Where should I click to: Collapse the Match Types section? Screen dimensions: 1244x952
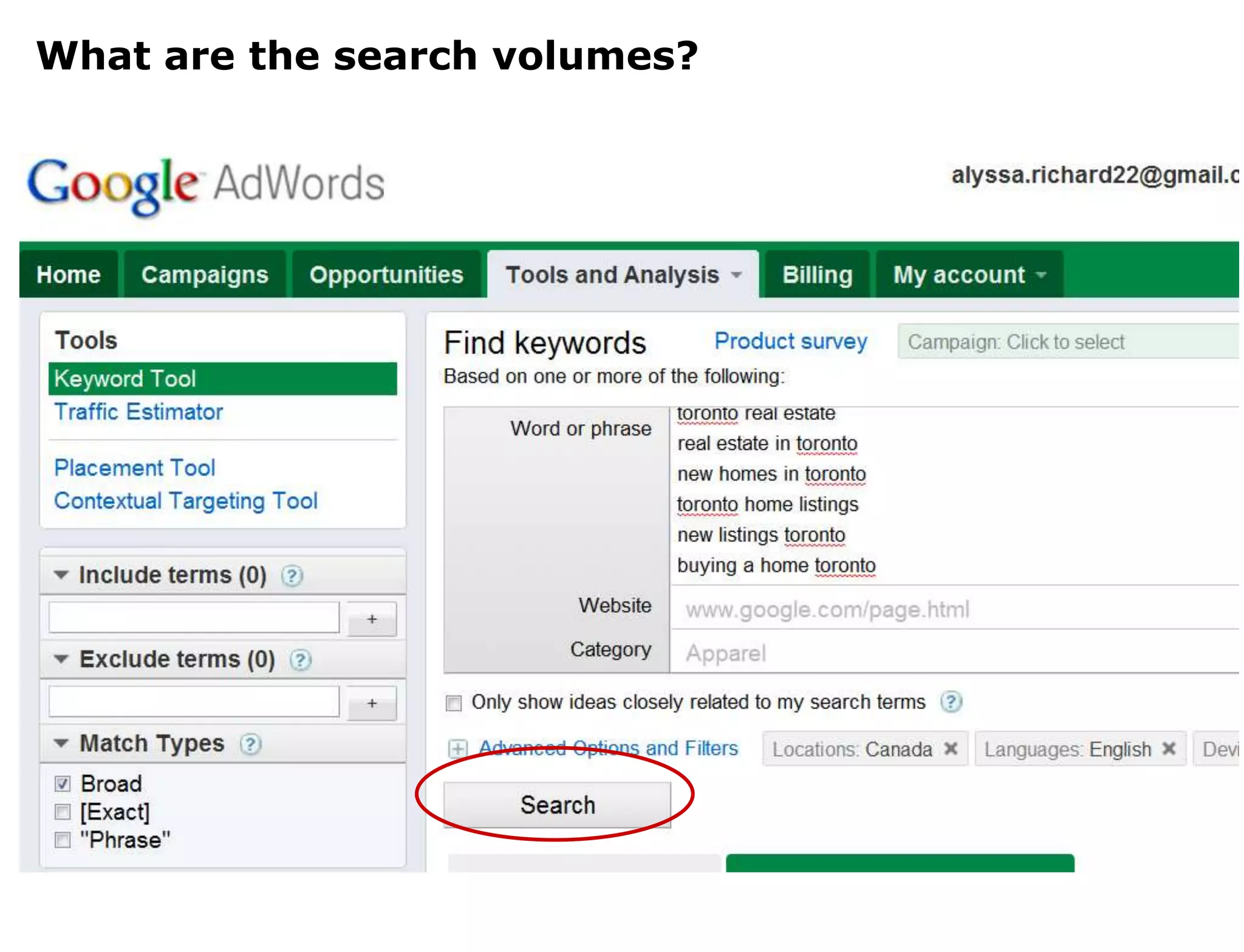pyautogui.click(x=61, y=743)
